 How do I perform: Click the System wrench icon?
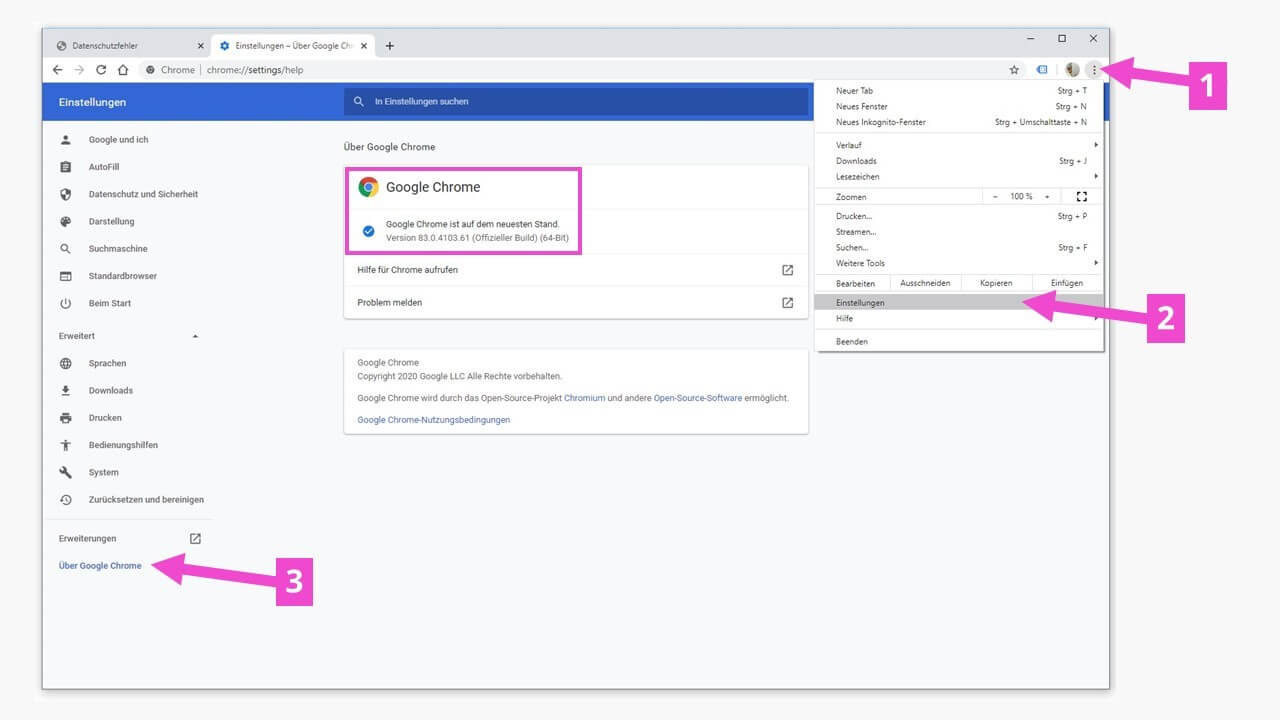point(66,472)
